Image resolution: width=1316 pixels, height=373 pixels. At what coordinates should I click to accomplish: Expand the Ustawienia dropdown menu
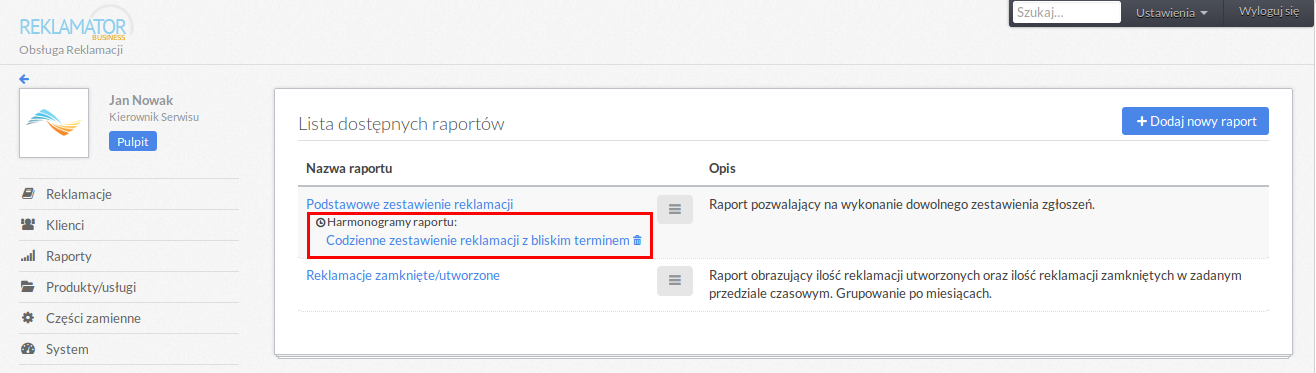1172,13
